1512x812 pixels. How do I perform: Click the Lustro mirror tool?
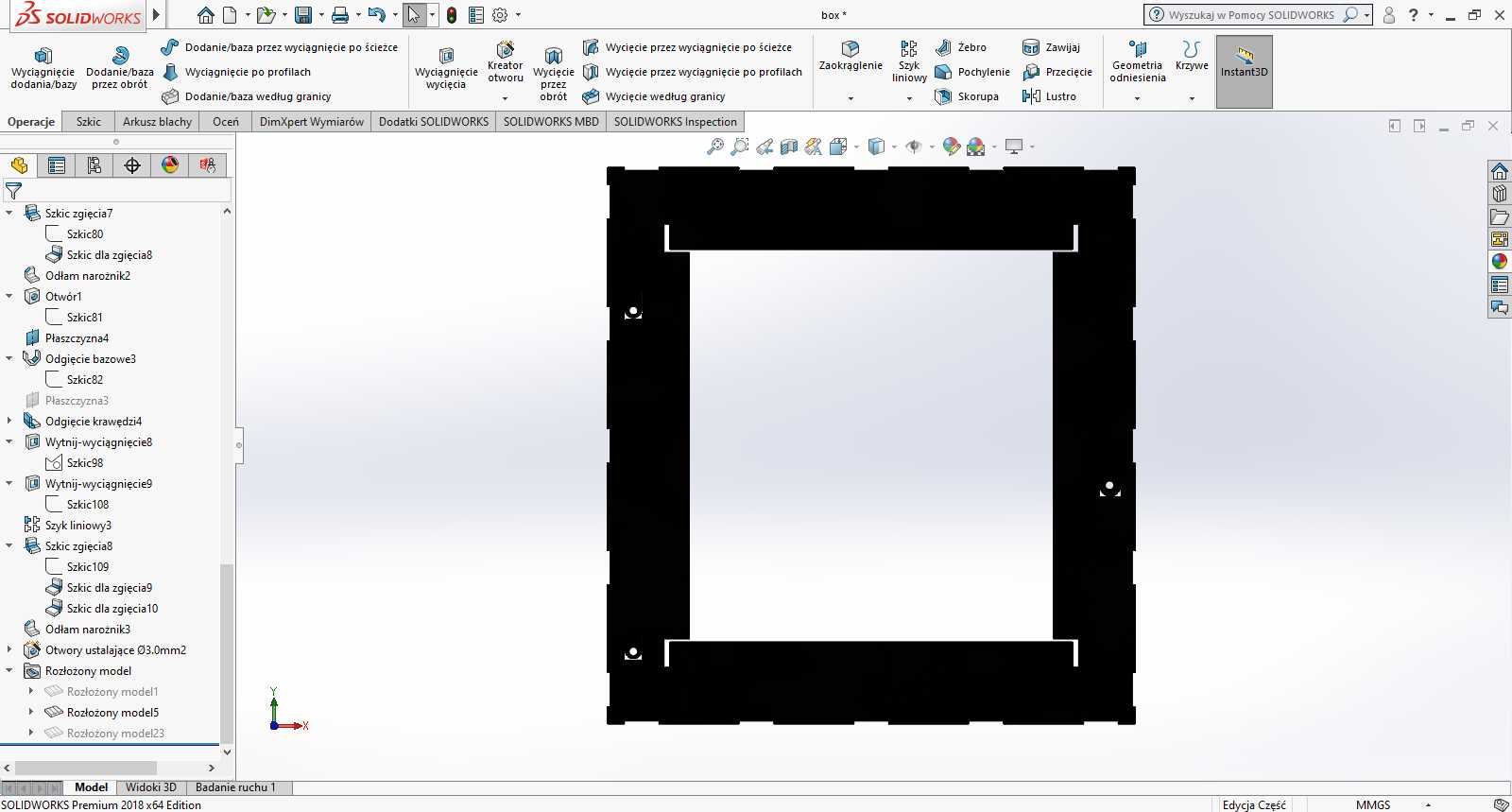pyautogui.click(x=1049, y=96)
